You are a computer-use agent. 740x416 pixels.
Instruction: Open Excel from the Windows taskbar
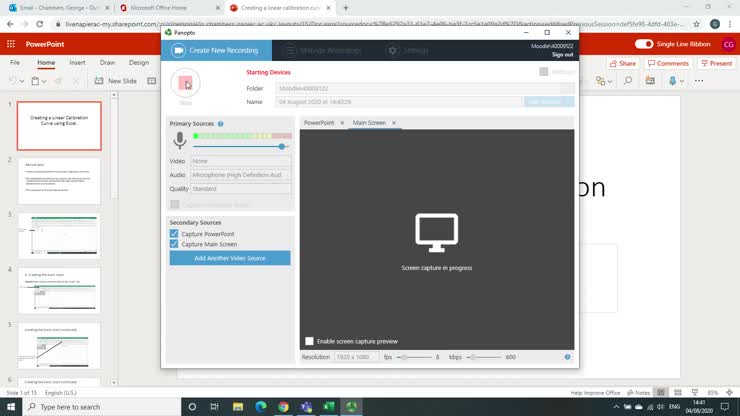(328, 407)
